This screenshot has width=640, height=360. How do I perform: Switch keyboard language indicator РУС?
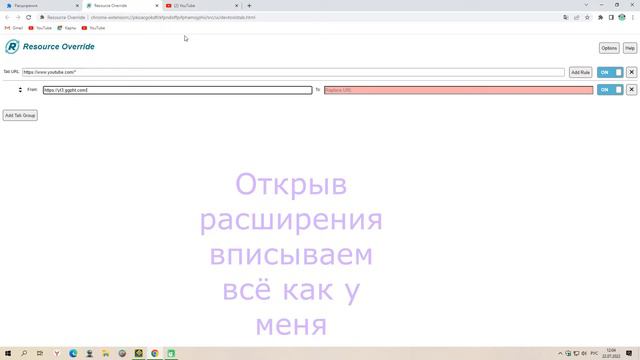594,353
